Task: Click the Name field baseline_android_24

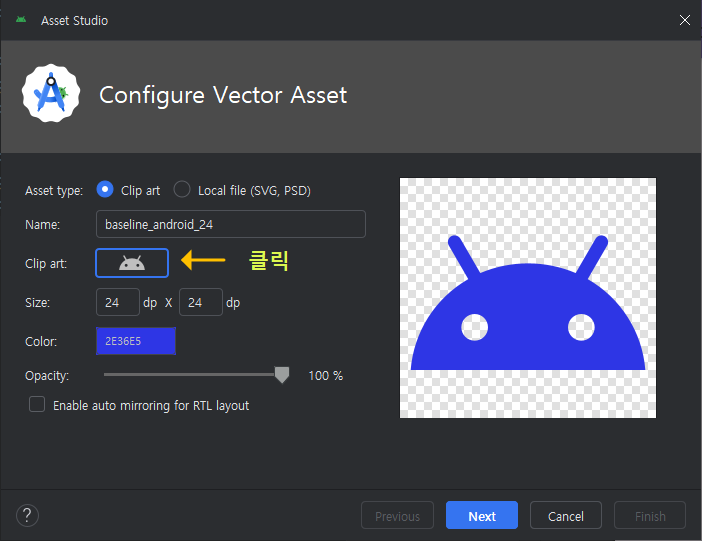Action: (231, 224)
